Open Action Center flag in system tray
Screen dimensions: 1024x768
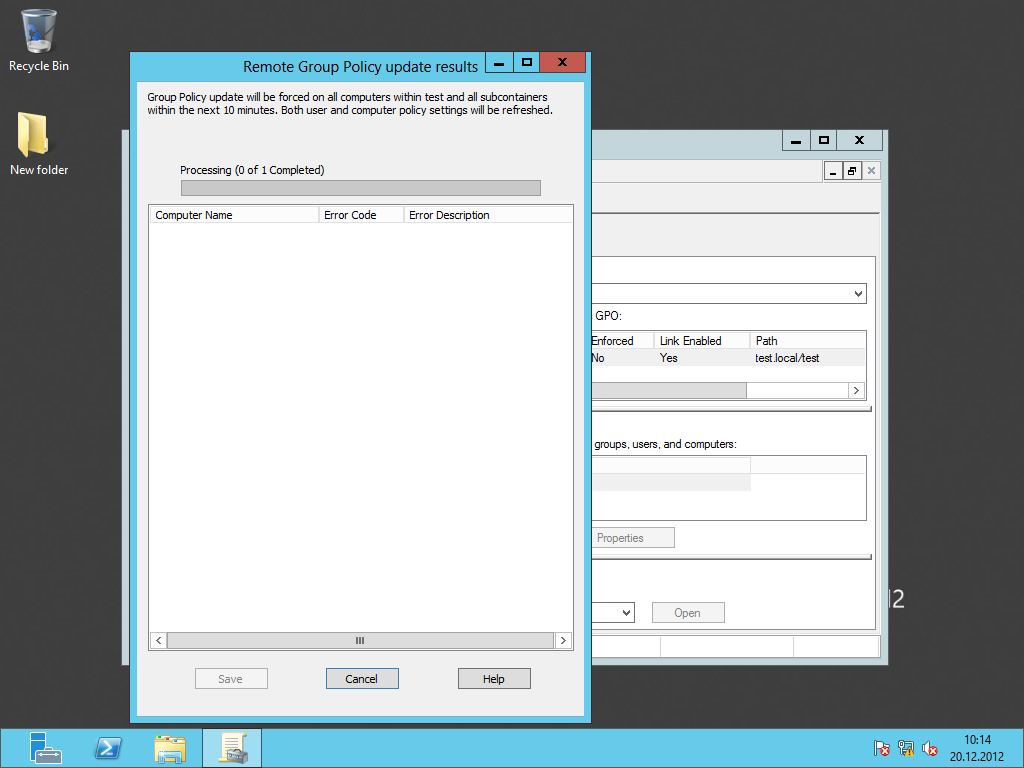[881, 748]
